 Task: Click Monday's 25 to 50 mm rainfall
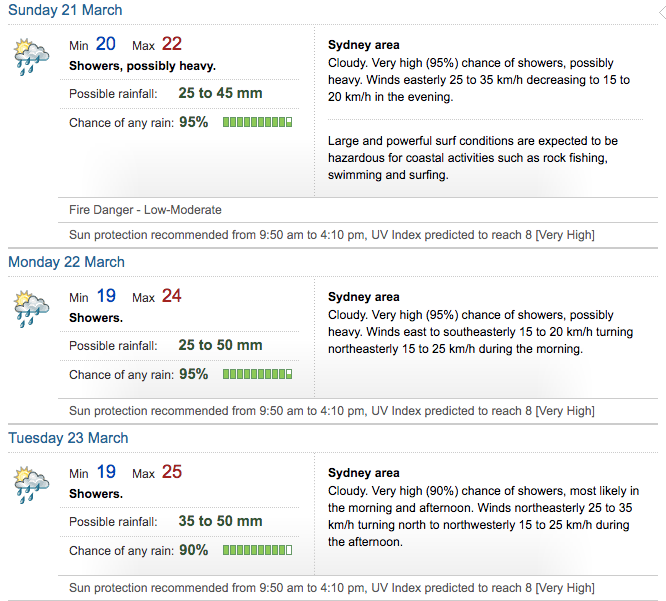220,345
